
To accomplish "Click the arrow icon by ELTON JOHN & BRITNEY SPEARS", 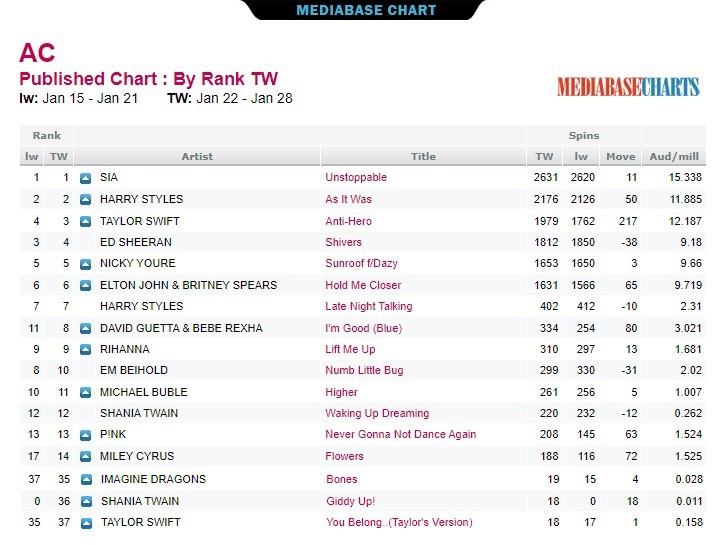I will [x=85, y=286].
